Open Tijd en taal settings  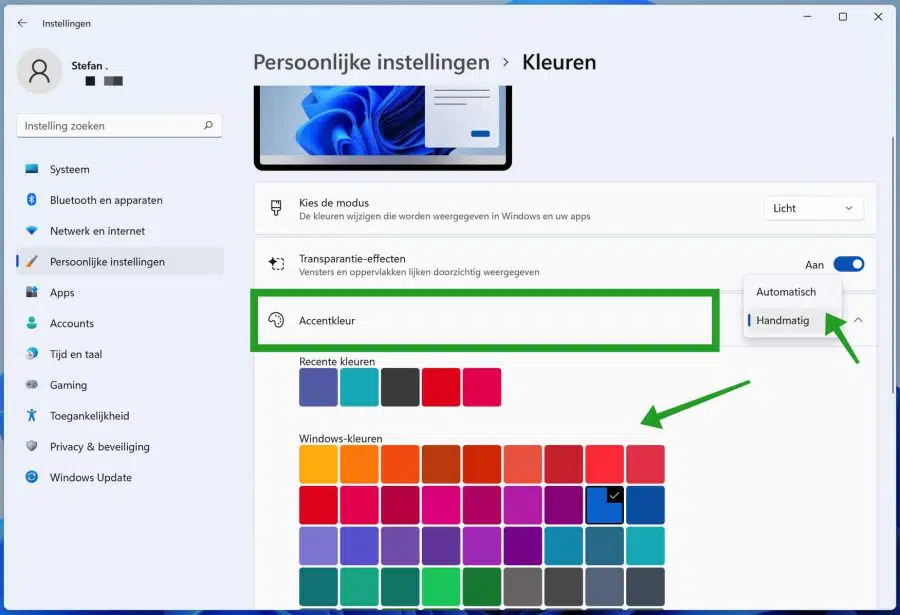coord(119,354)
